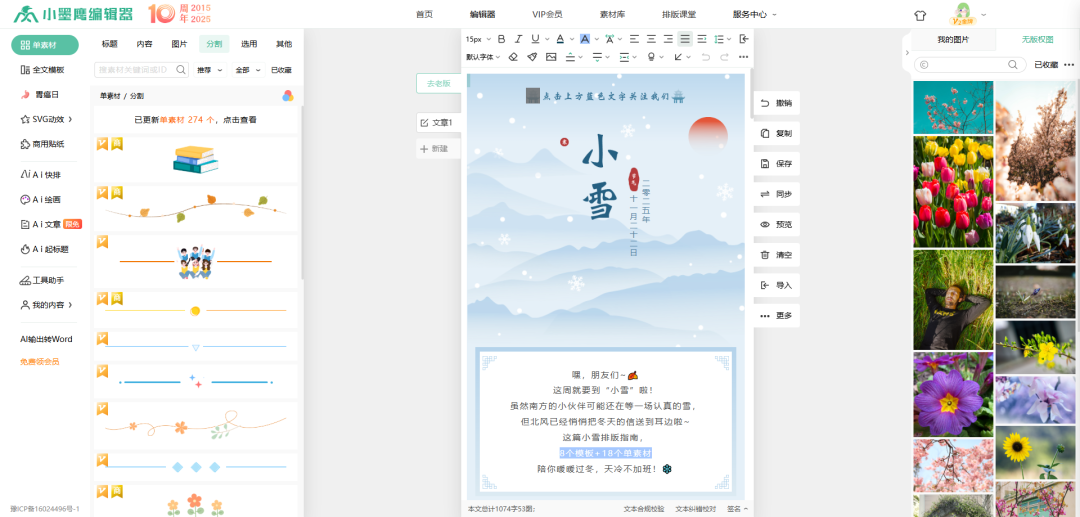Switch to the 内容 material tab

pyautogui.click(x=145, y=44)
